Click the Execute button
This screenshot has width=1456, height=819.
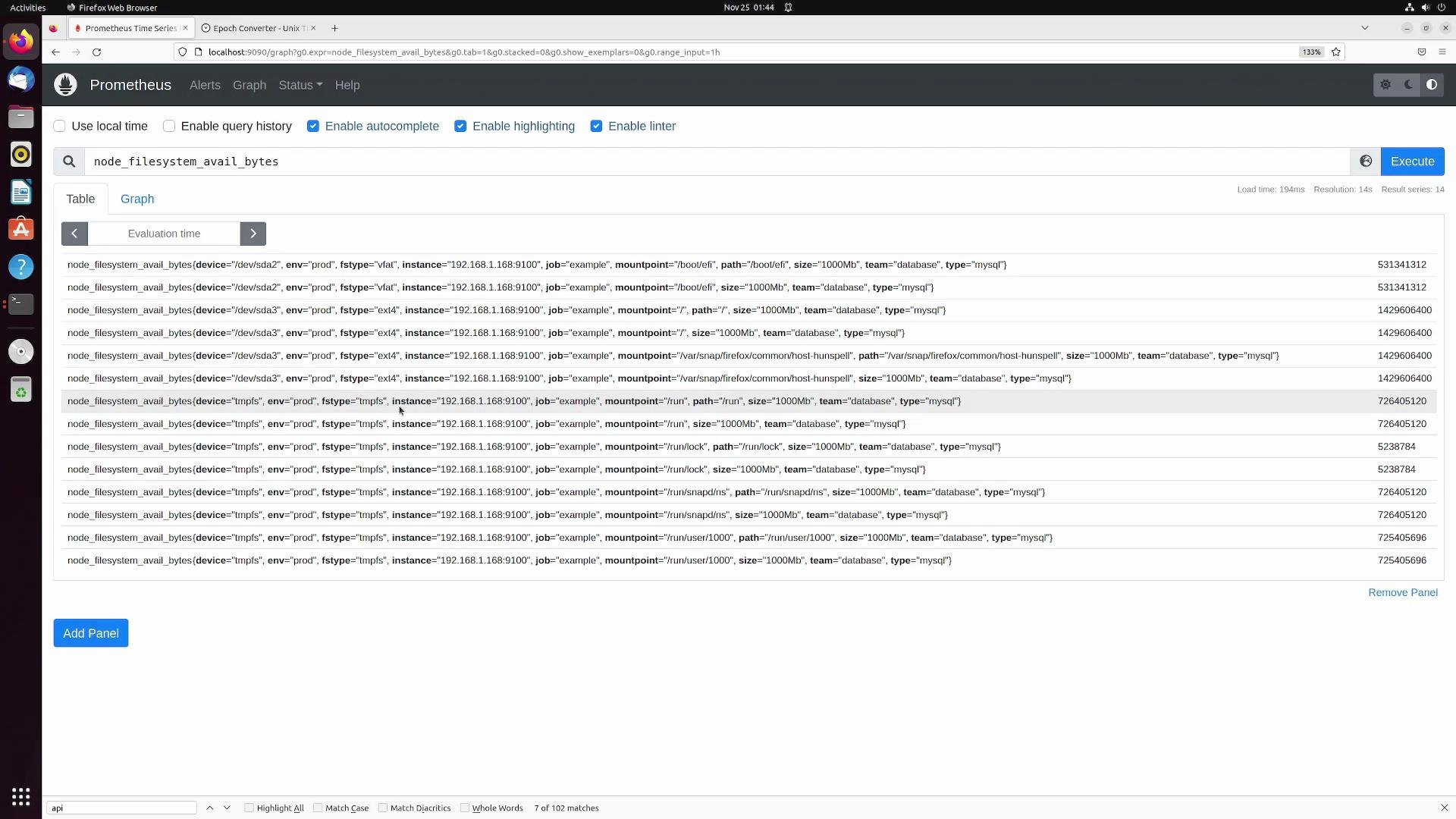point(1412,162)
